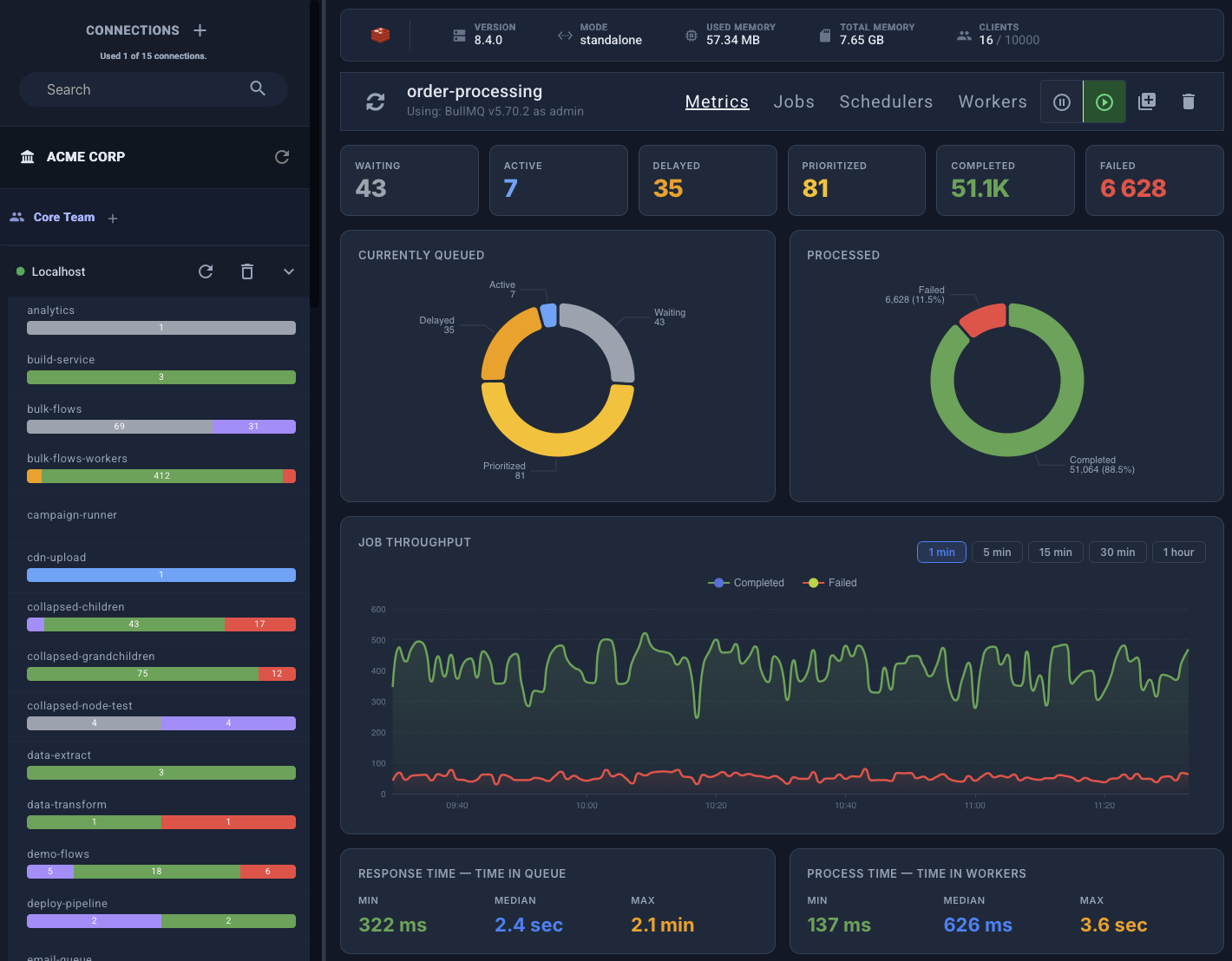Open the Core Team group

point(64,218)
